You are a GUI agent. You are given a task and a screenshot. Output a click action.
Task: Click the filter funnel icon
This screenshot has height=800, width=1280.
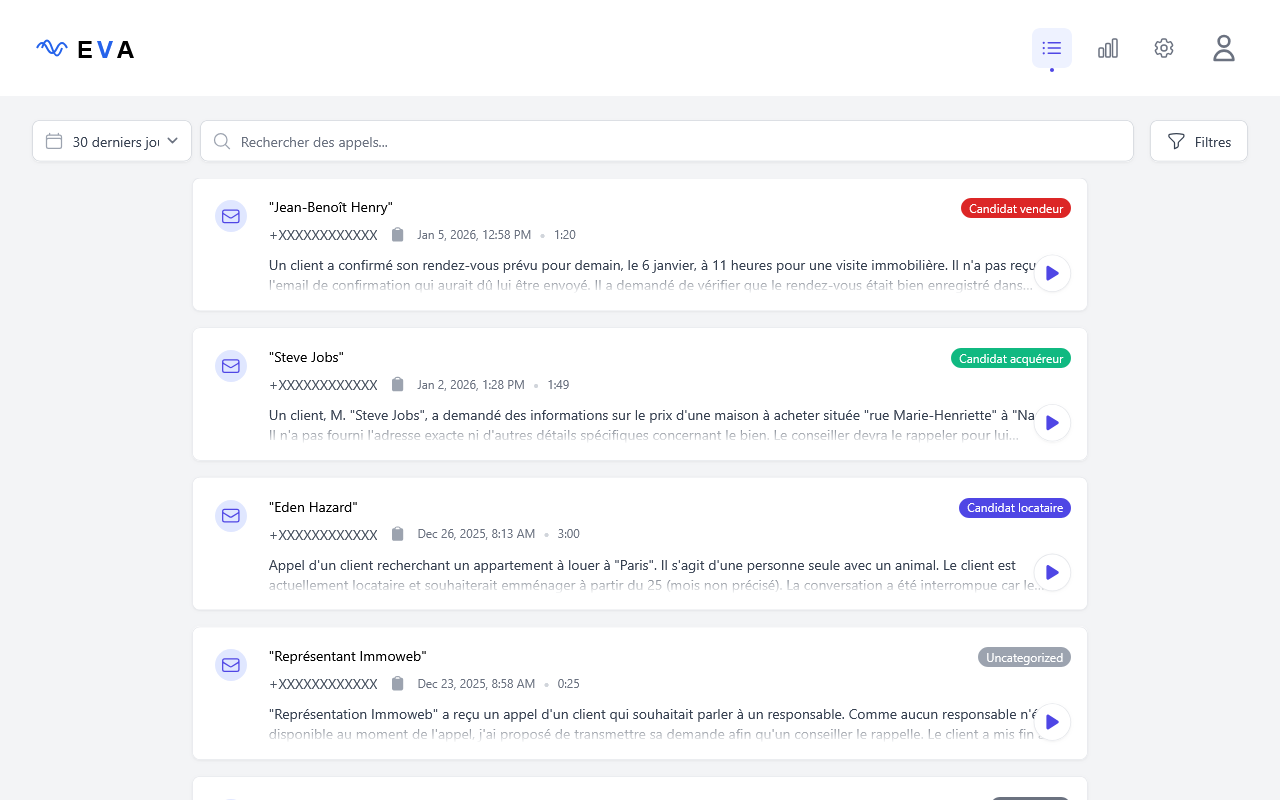coord(1176,141)
